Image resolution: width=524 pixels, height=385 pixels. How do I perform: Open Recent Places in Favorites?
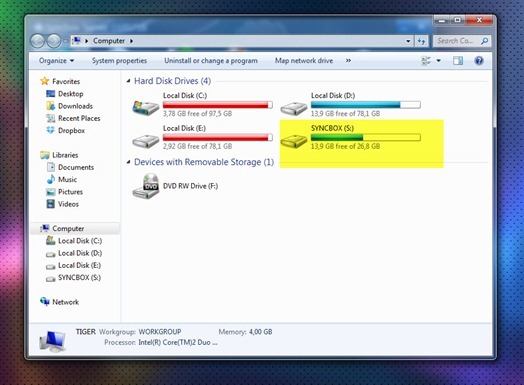[x=79, y=118]
